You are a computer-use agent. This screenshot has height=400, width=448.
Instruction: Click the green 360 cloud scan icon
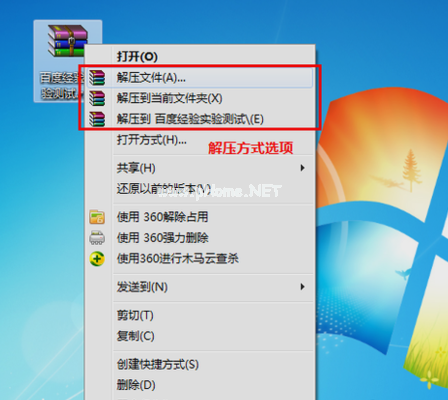(x=97, y=259)
